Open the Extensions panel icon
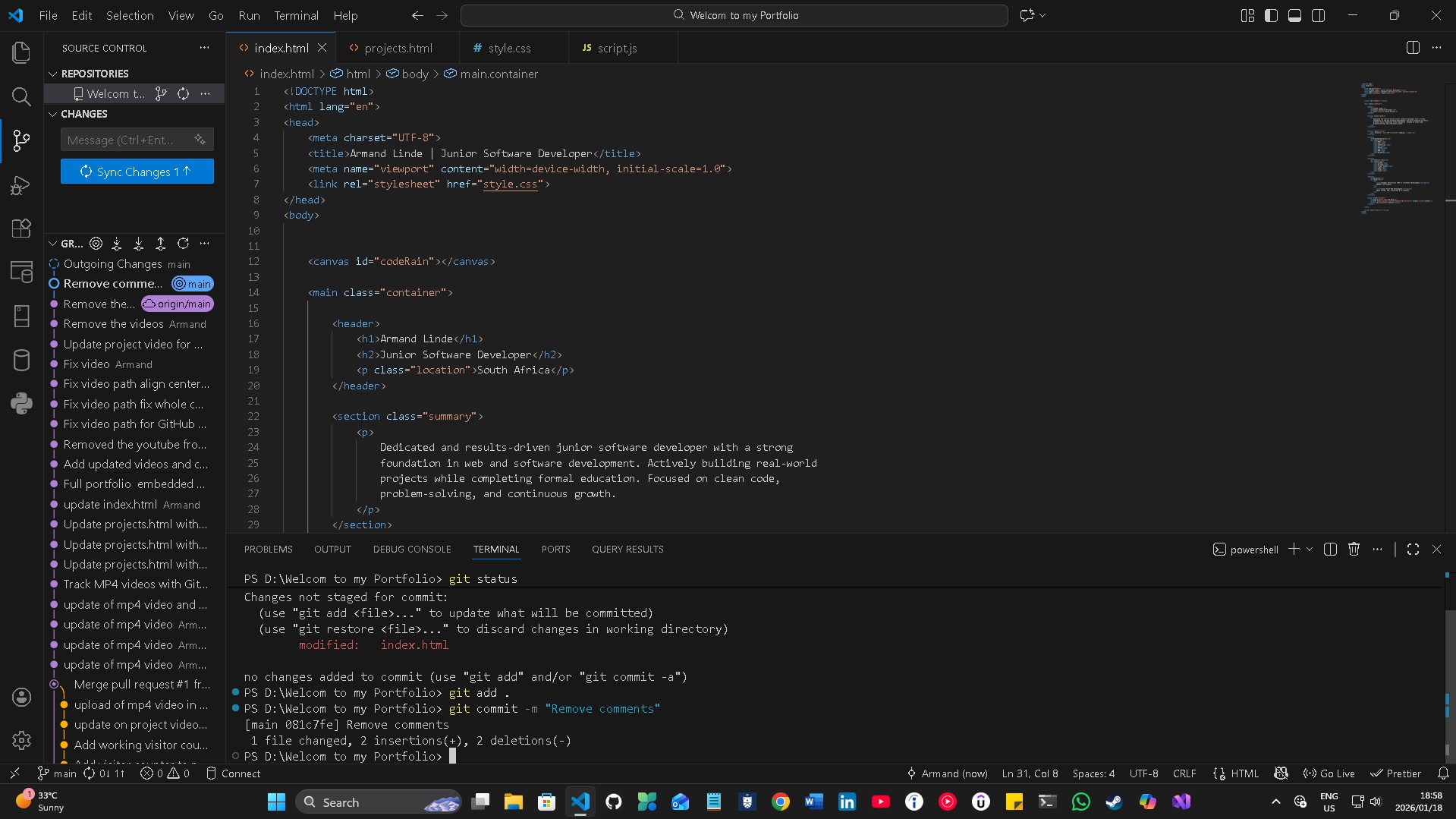 (20, 228)
